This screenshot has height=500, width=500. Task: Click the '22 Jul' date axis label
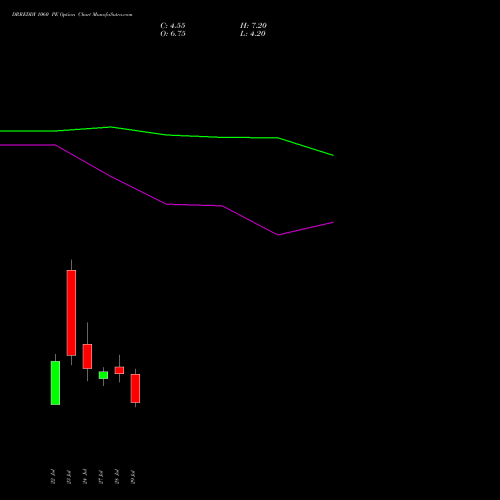pos(53,477)
